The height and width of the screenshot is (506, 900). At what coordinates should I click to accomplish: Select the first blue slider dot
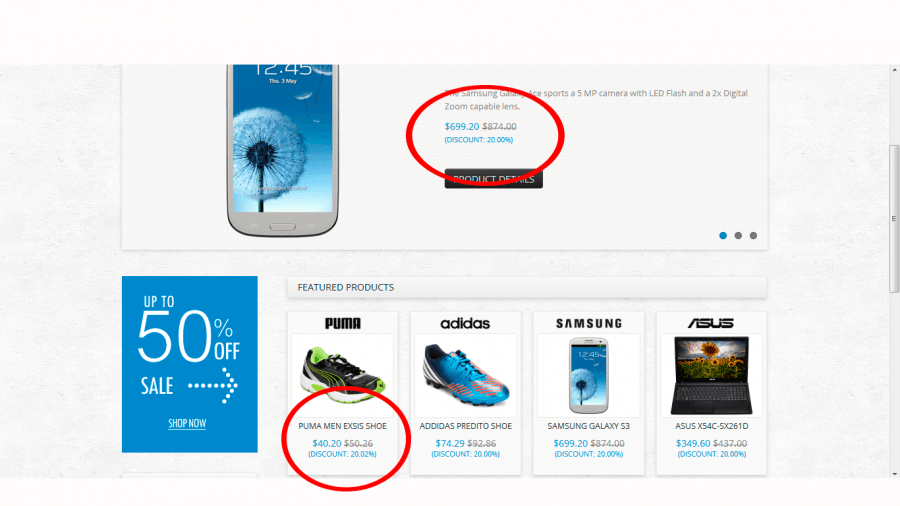pyautogui.click(x=723, y=235)
